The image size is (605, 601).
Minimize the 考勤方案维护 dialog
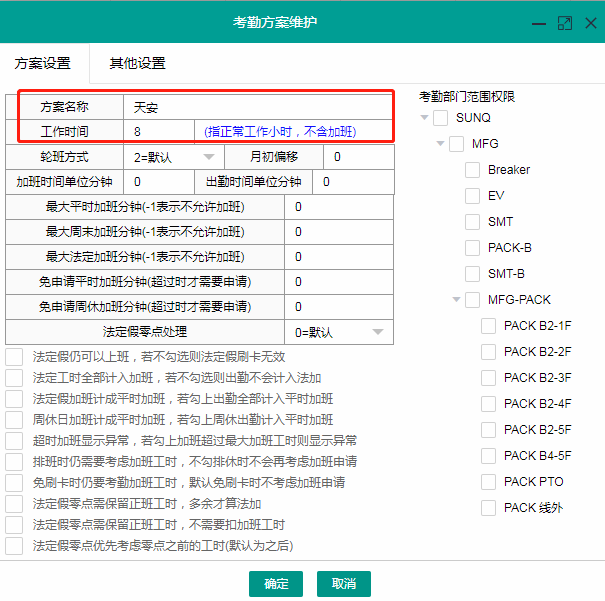click(x=538, y=22)
